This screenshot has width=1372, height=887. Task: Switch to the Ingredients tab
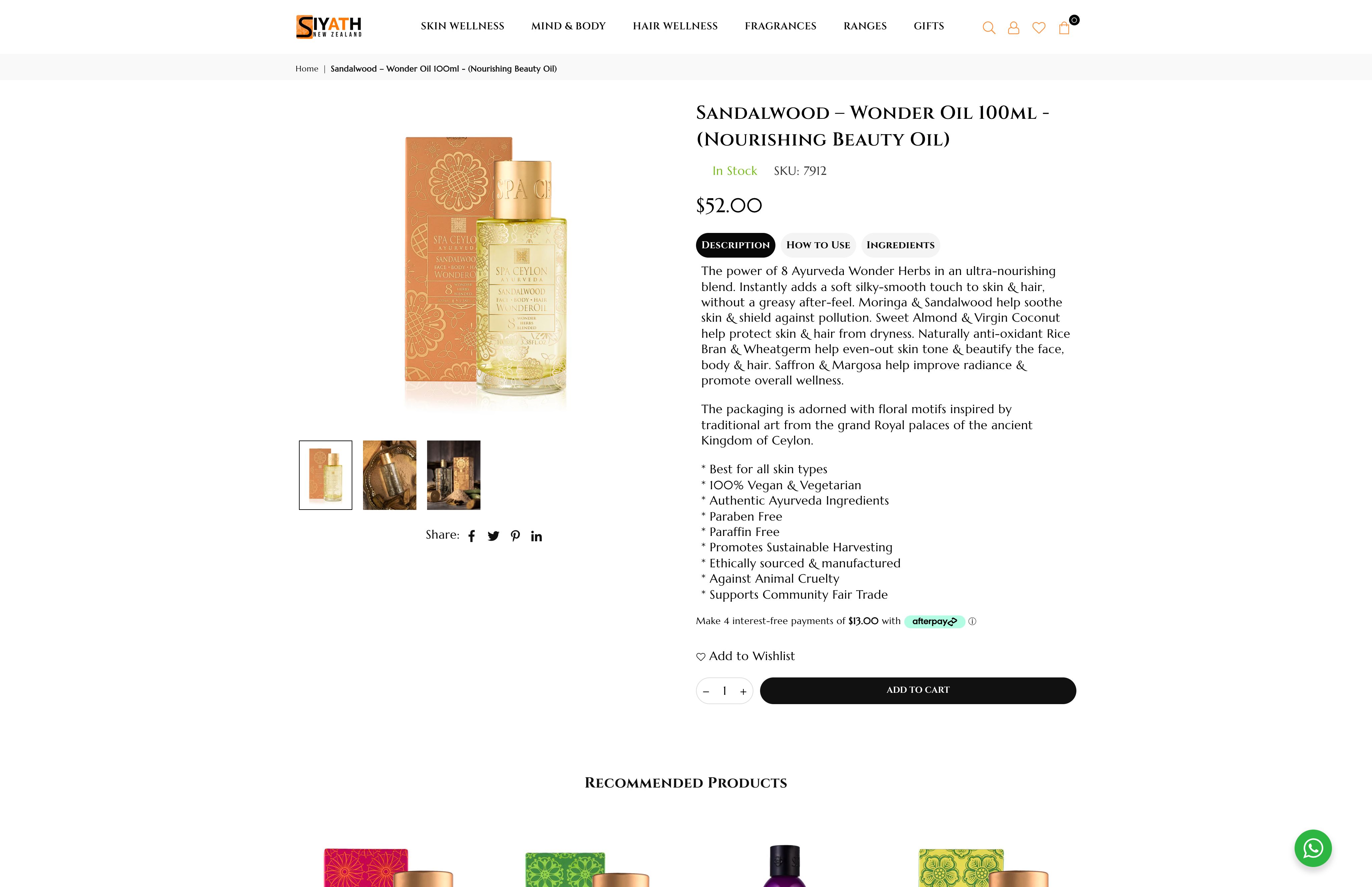click(901, 245)
